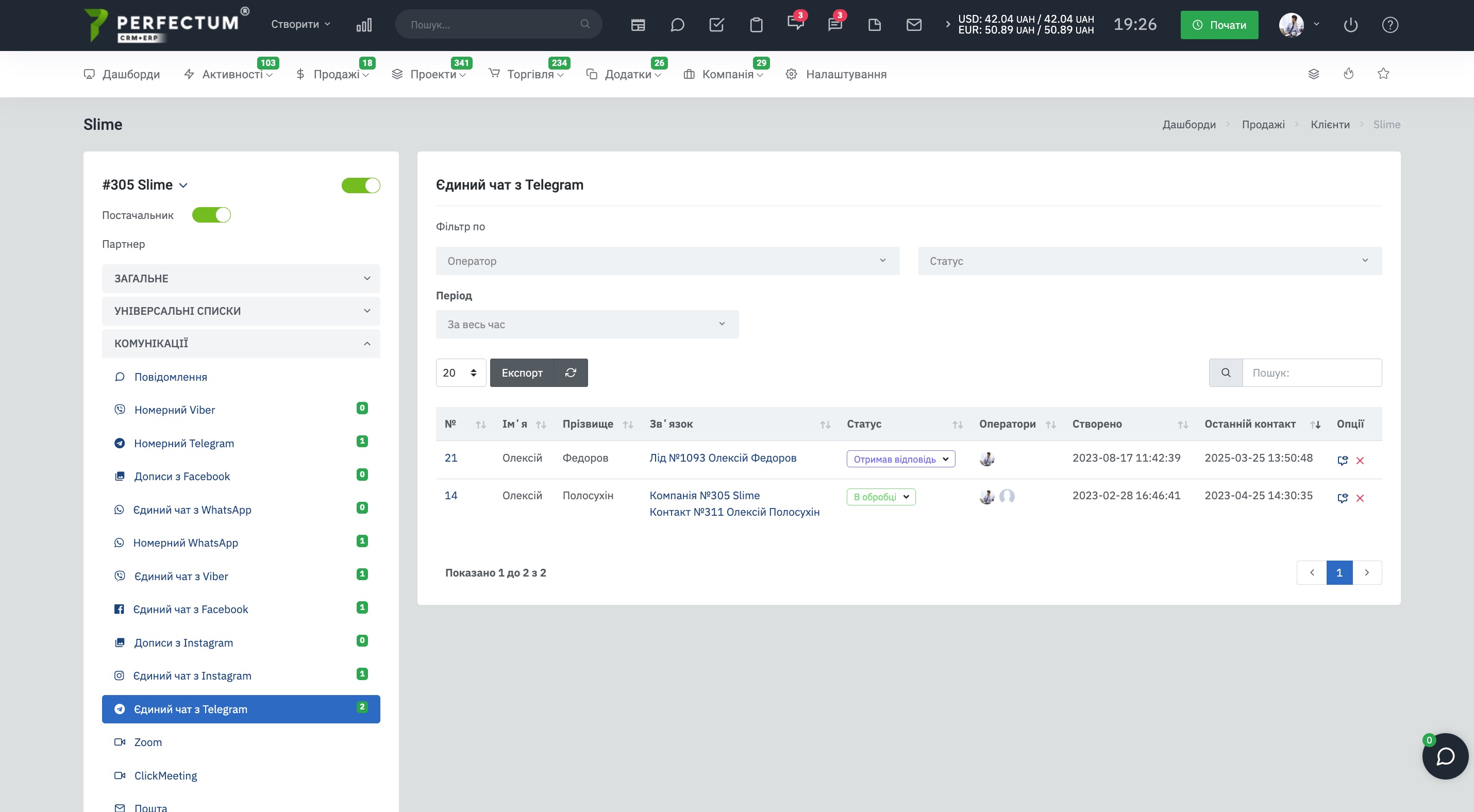Open the Період 'За весь час' dropdown
The height and width of the screenshot is (812, 1474).
point(587,324)
